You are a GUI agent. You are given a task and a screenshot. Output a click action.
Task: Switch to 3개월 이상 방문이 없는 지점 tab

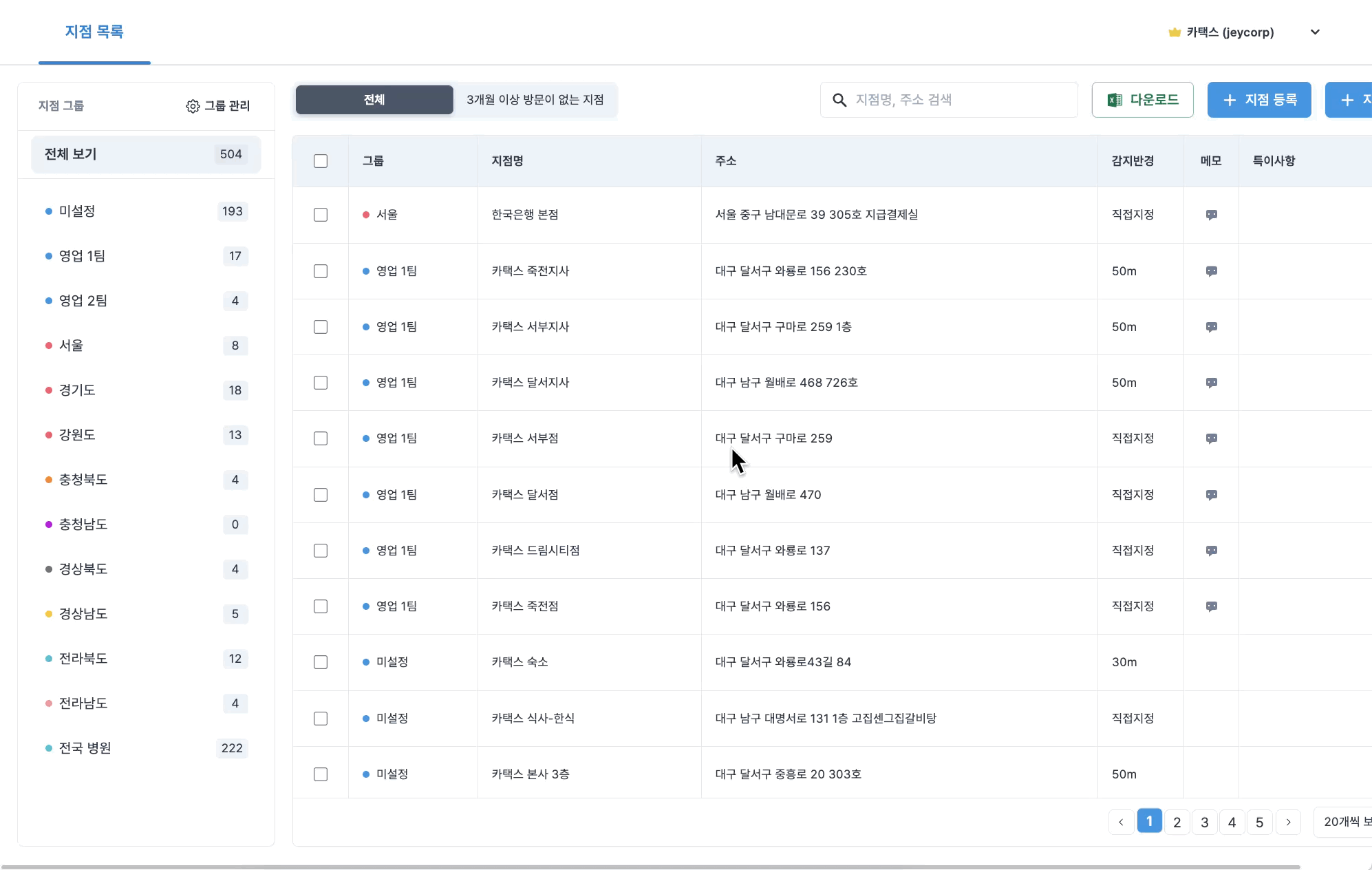(535, 100)
